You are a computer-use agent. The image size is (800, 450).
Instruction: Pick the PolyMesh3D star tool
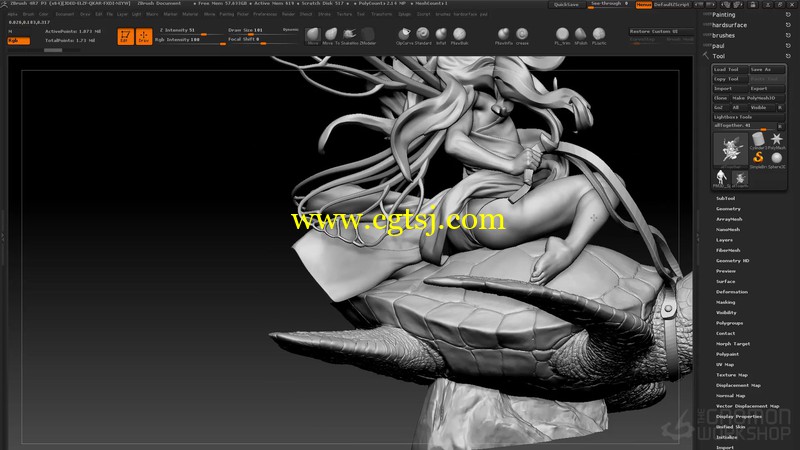pos(777,139)
